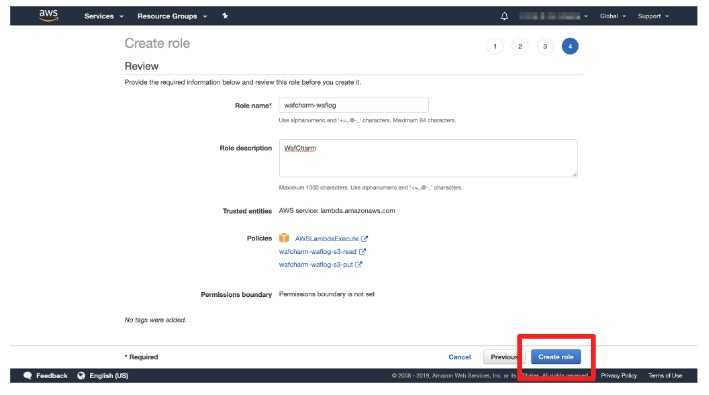The width and height of the screenshot is (709, 395).
Task: Open the wafcharm-waflog-s3-put policy link
Action: pyautogui.click(x=316, y=264)
